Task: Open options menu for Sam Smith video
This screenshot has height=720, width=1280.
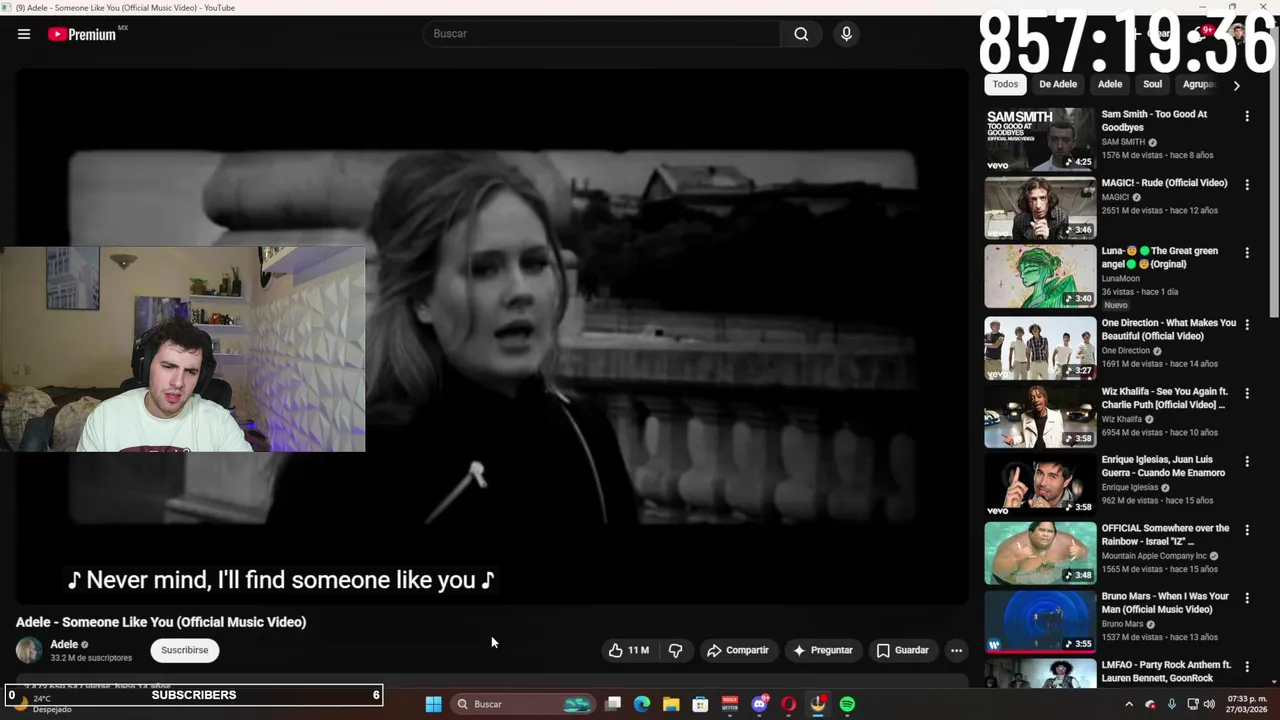Action: 1247,116
